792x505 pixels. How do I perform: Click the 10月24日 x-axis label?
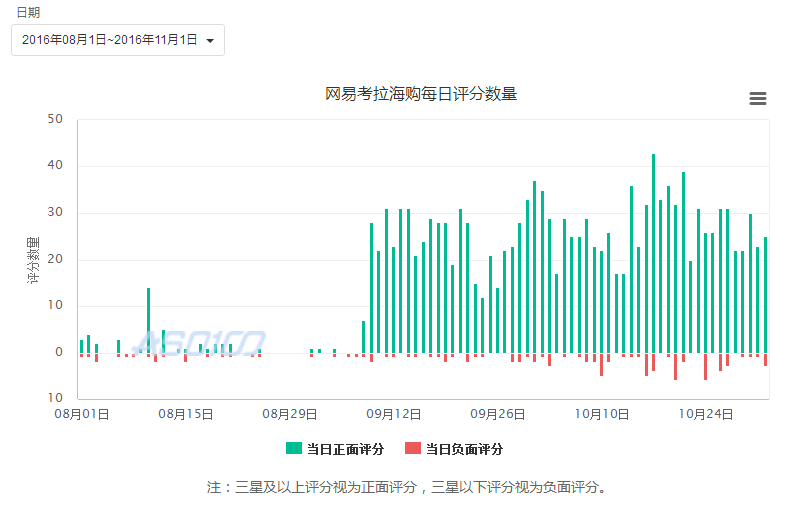coord(706,414)
